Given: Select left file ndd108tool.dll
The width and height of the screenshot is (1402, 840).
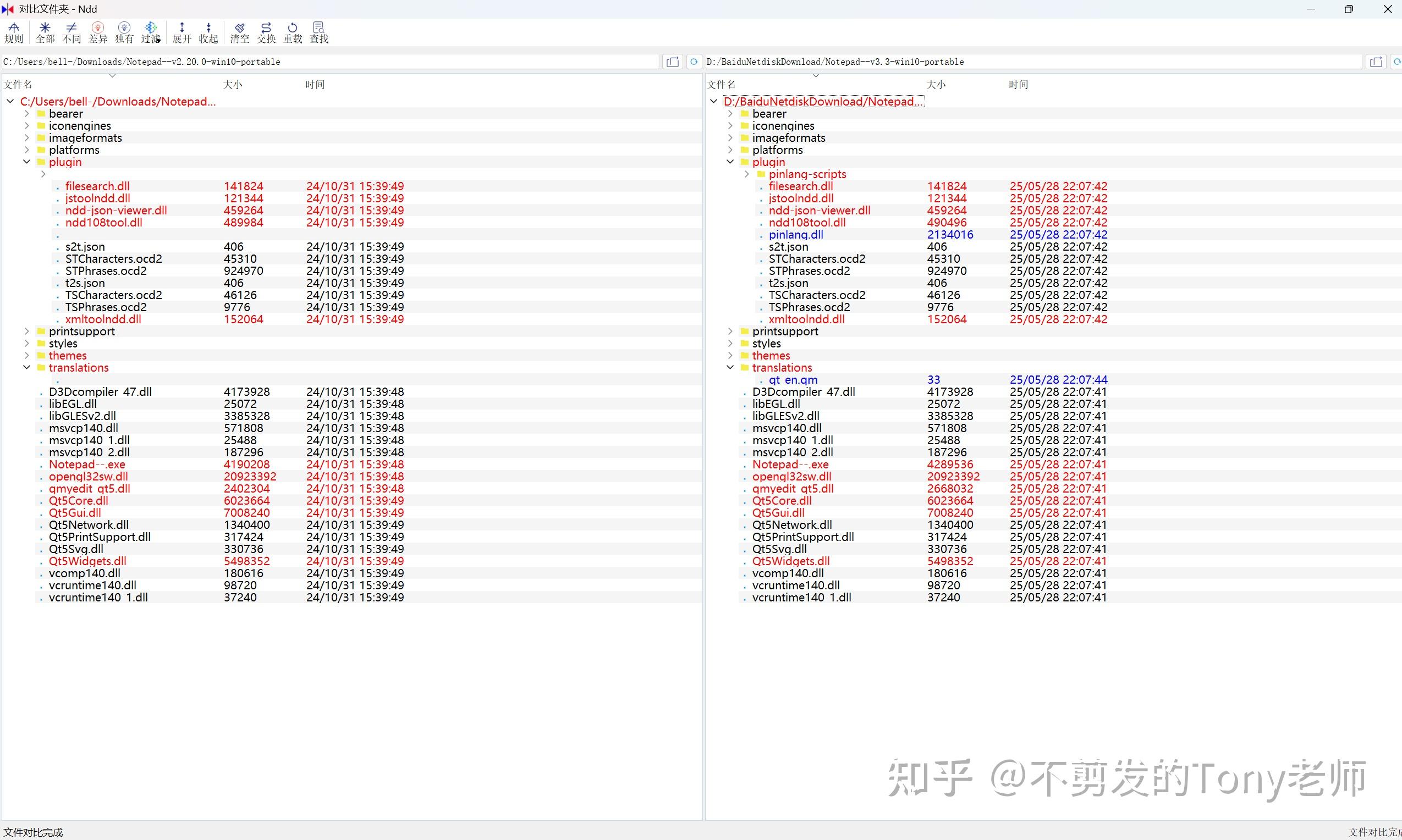Looking at the screenshot, I should pyautogui.click(x=104, y=223).
